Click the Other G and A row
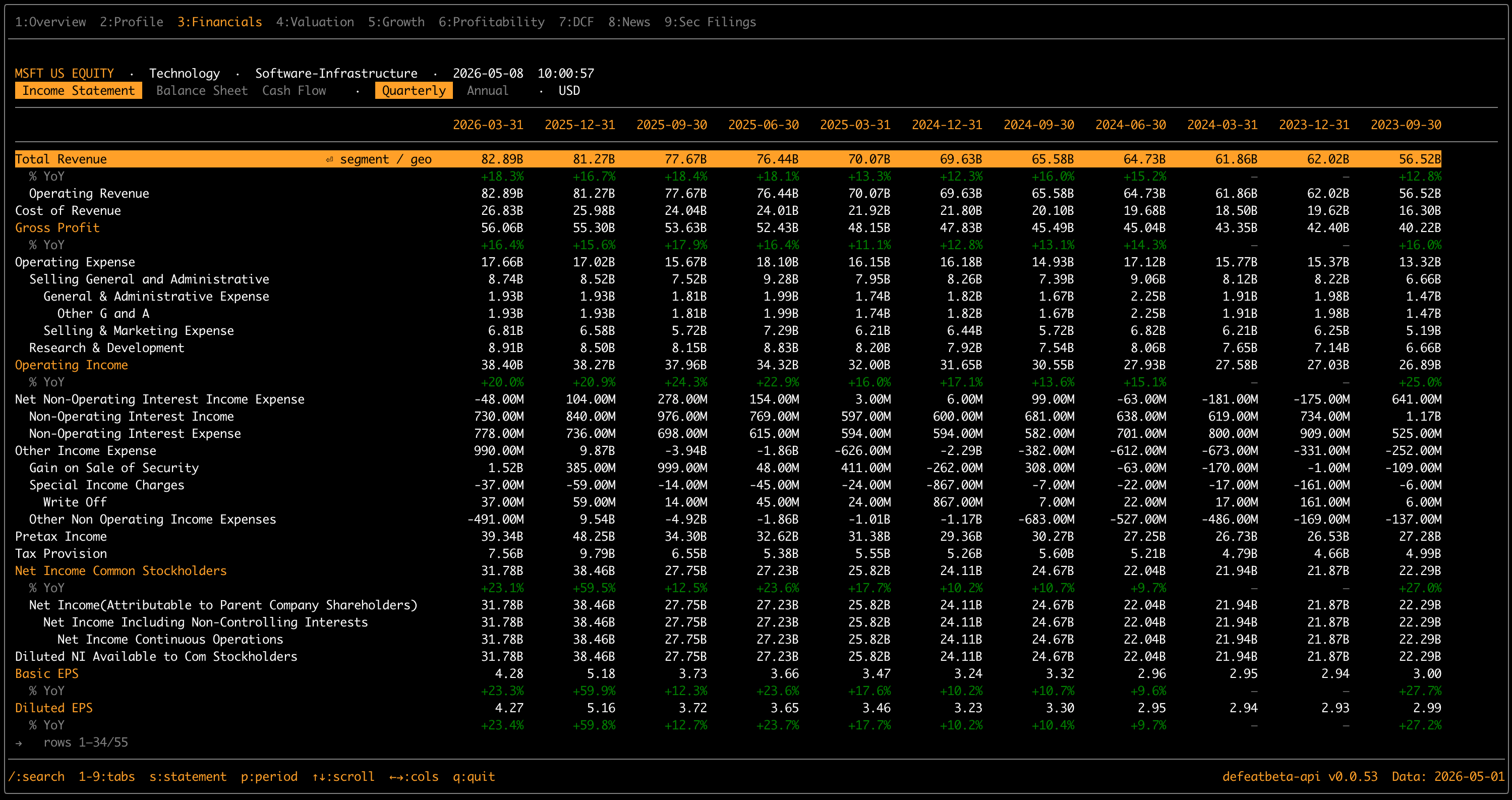1512x800 pixels. (x=103, y=313)
